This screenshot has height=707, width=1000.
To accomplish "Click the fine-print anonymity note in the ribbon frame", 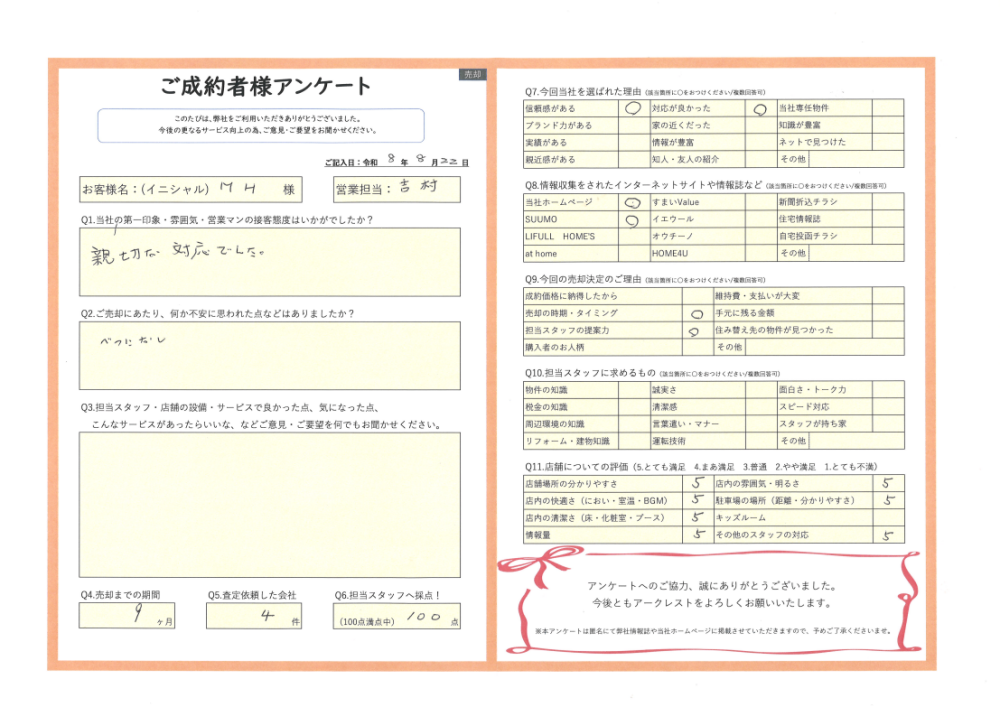I will point(712,631).
